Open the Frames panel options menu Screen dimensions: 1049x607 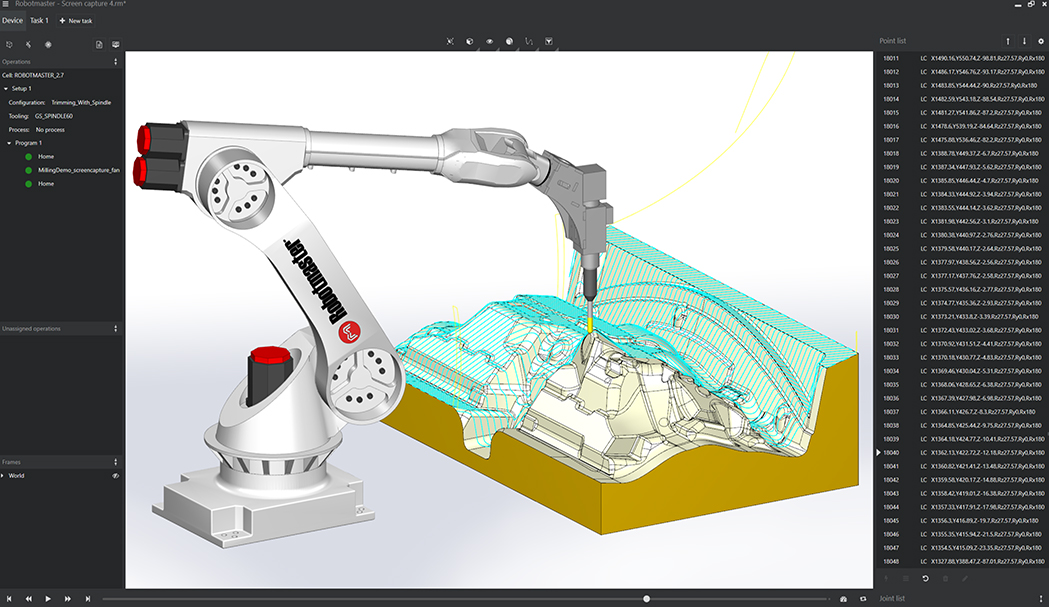pyautogui.click(x=116, y=462)
